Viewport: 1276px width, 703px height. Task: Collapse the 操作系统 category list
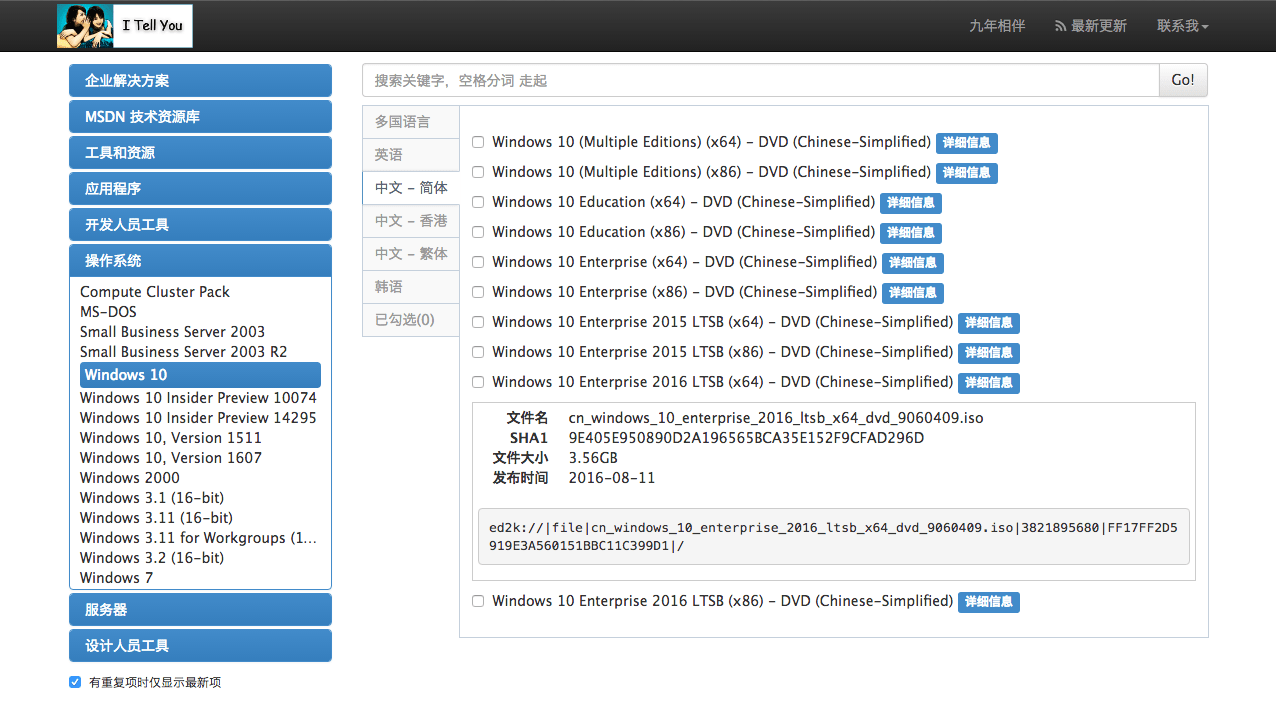point(200,260)
